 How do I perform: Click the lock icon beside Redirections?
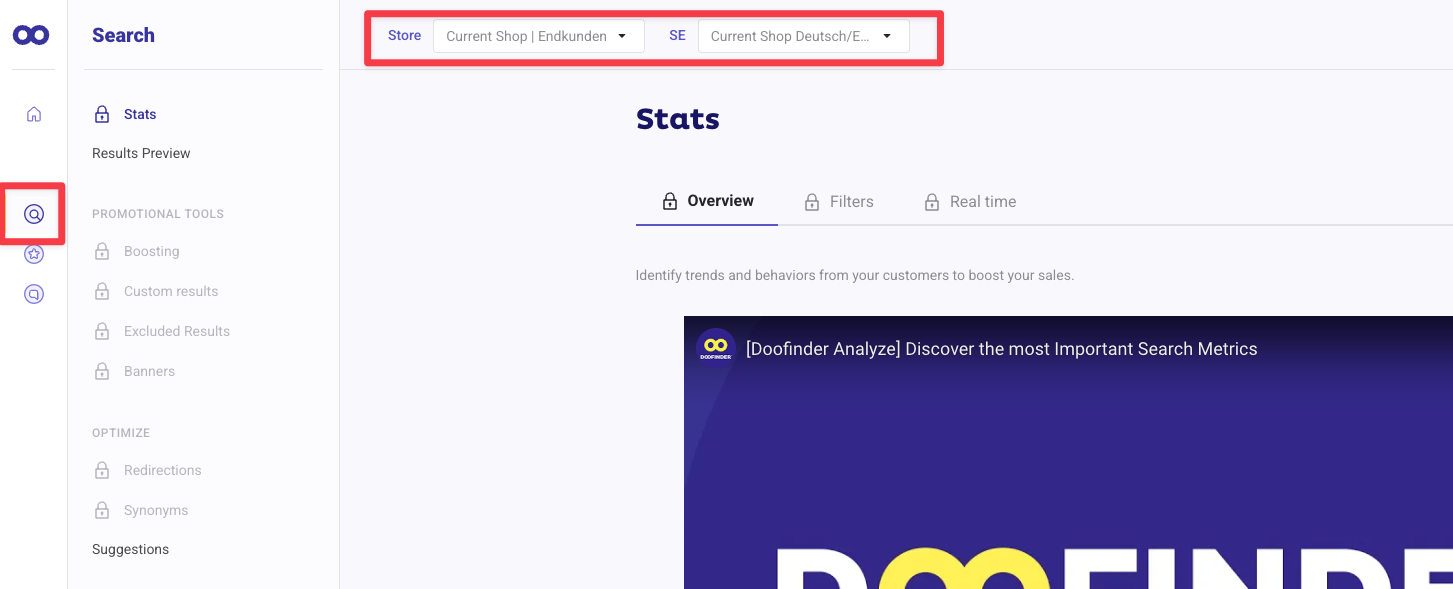pos(102,470)
